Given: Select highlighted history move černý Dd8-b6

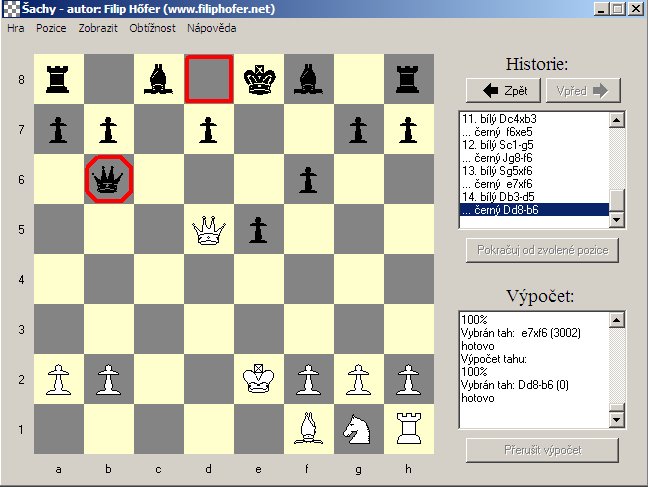Looking at the screenshot, I should (x=534, y=210).
